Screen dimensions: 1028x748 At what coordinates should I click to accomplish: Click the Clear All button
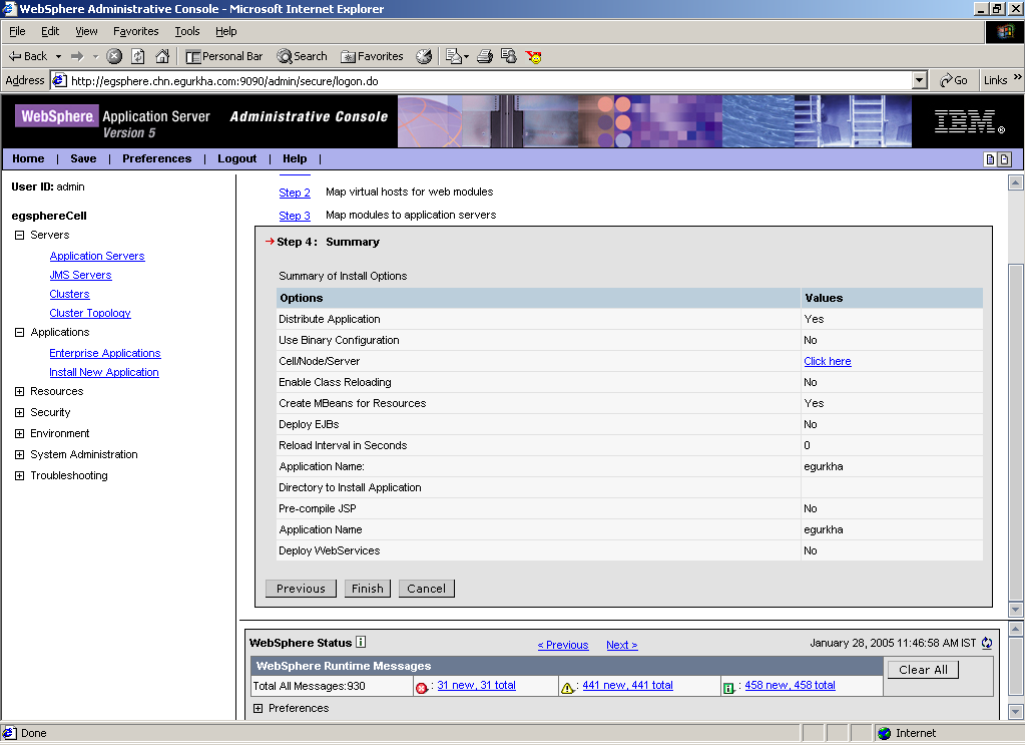(x=923, y=670)
